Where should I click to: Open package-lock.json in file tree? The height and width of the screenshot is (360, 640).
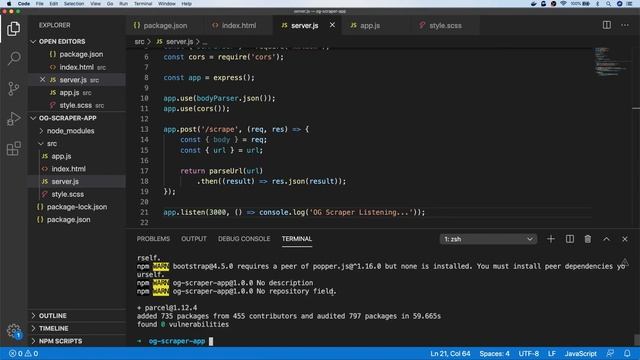(77, 207)
